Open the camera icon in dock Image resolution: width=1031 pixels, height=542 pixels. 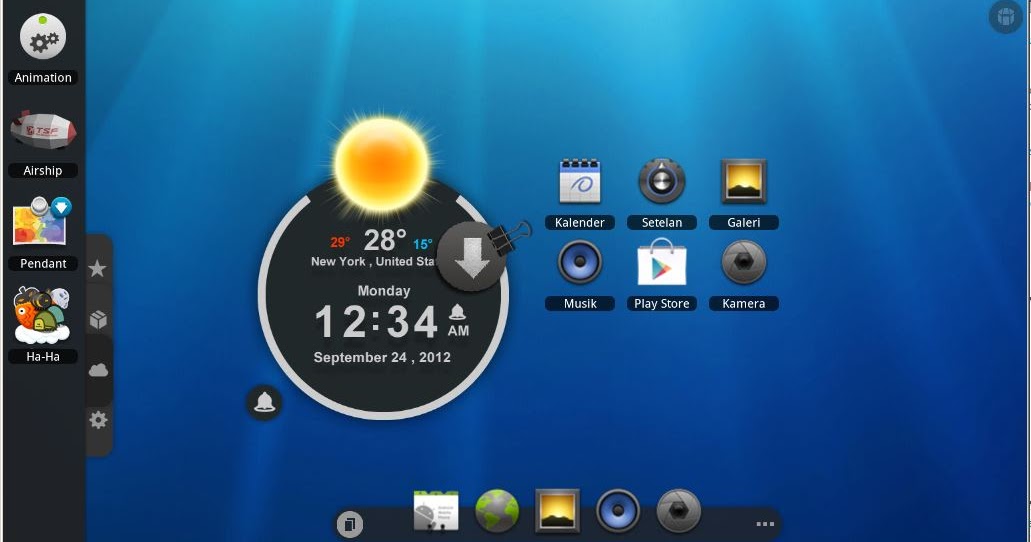tap(679, 510)
